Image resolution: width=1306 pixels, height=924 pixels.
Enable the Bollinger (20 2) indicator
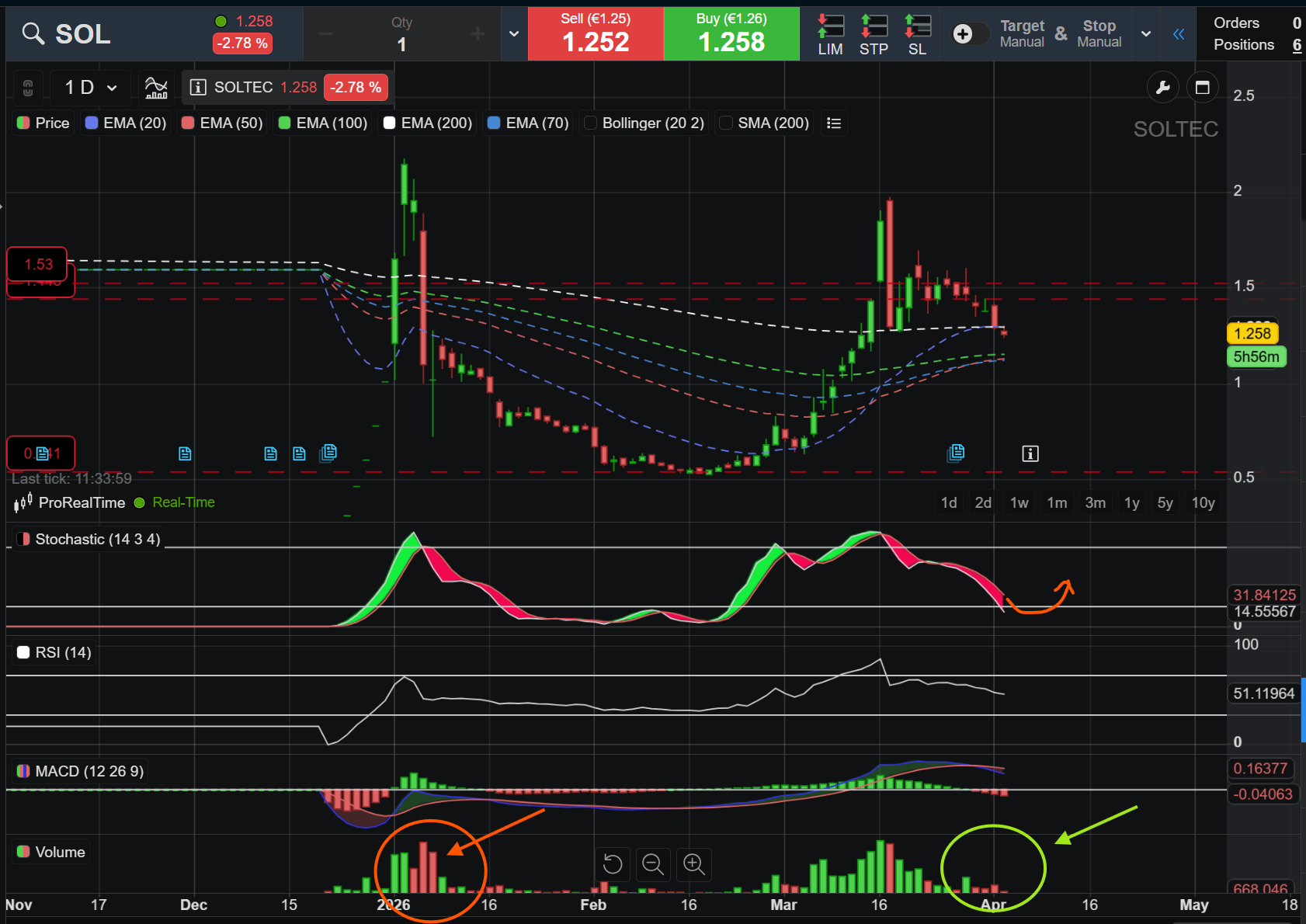[x=644, y=123]
